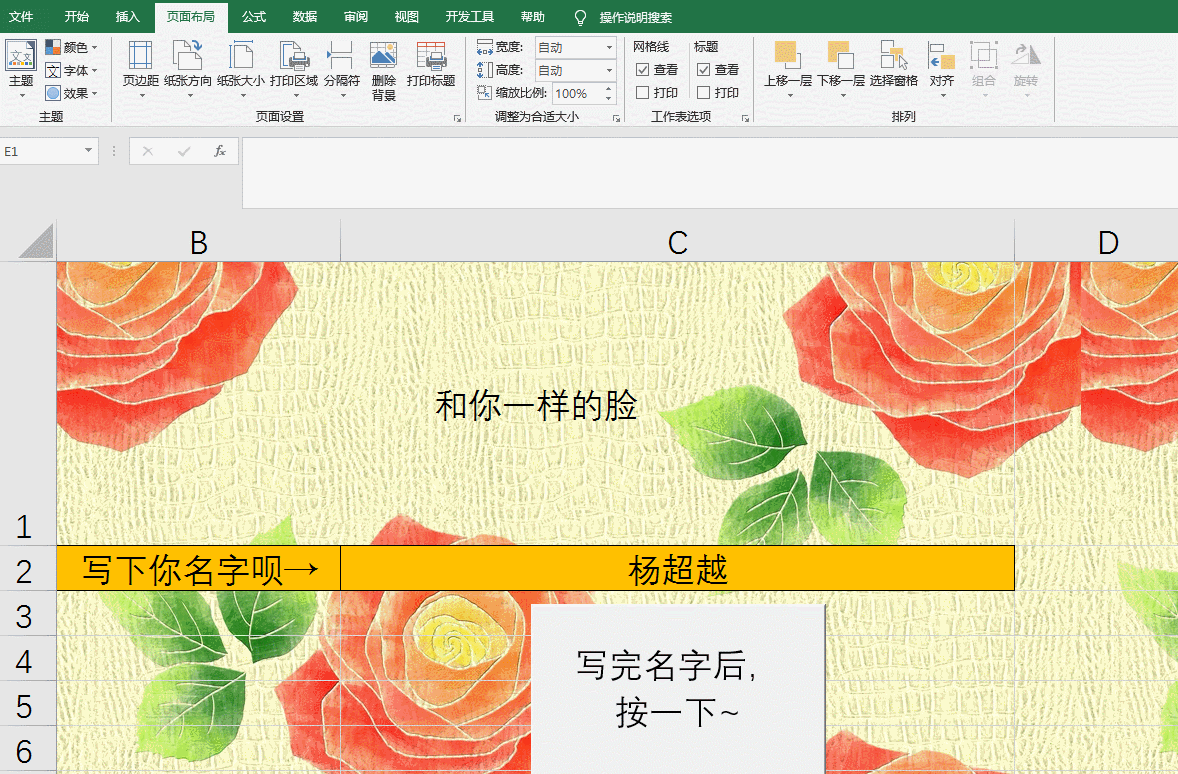Open the Name Box dropdown arrow
This screenshot has width=1178, height=774.
coord(89,151)
